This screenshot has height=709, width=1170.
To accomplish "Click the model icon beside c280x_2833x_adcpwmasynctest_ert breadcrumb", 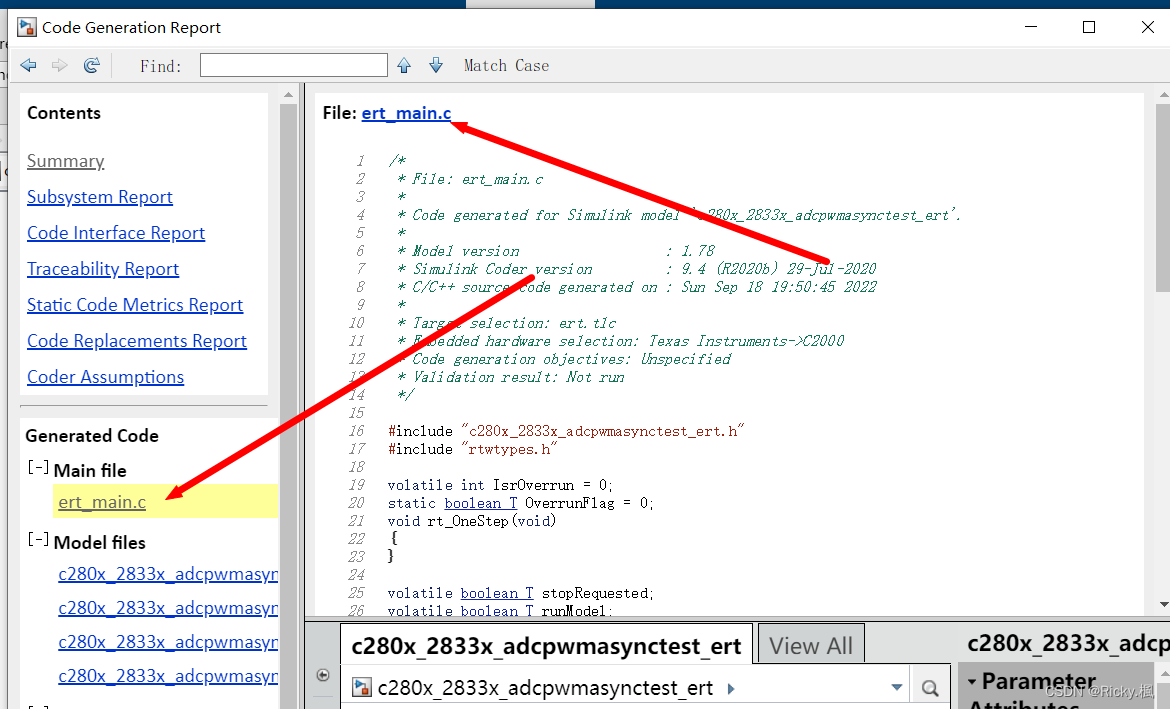I will click(x=362, y=687).
